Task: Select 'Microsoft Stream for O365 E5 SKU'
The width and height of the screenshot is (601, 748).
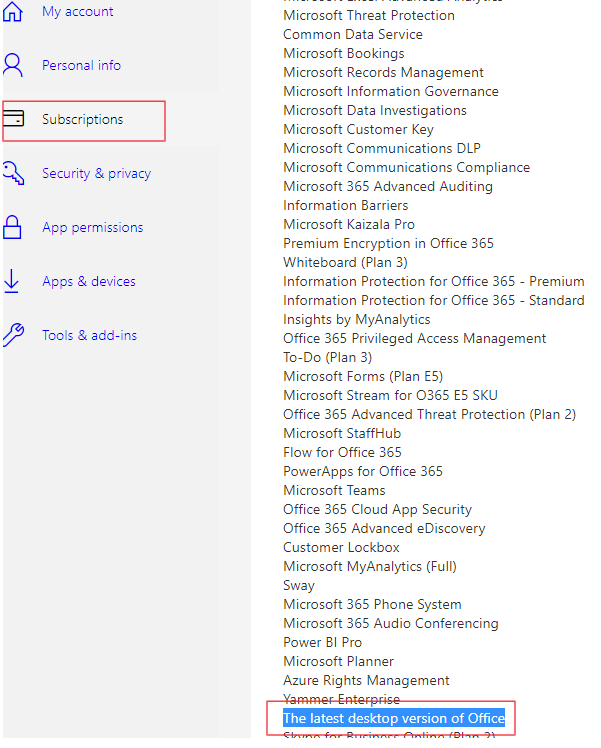Action: click(390, 395)
